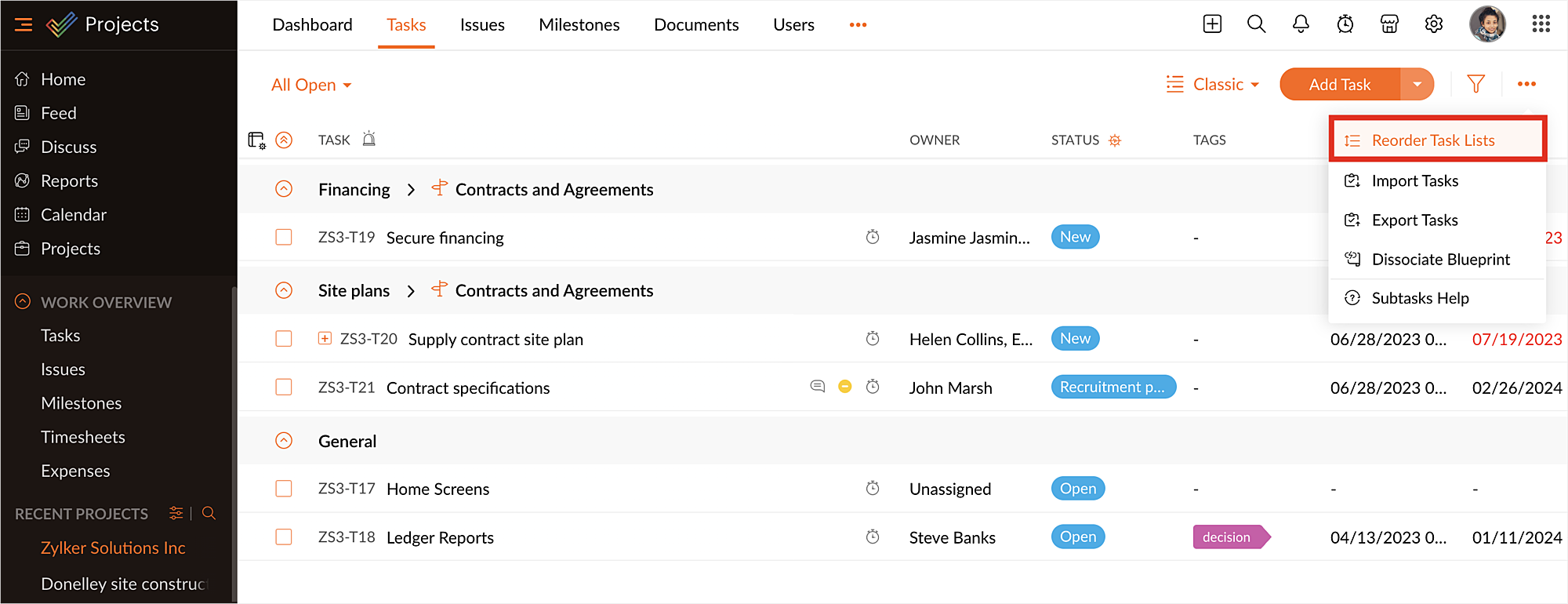
Task: Start timer for Secure financing task
Action: click(x=873, y=237)
